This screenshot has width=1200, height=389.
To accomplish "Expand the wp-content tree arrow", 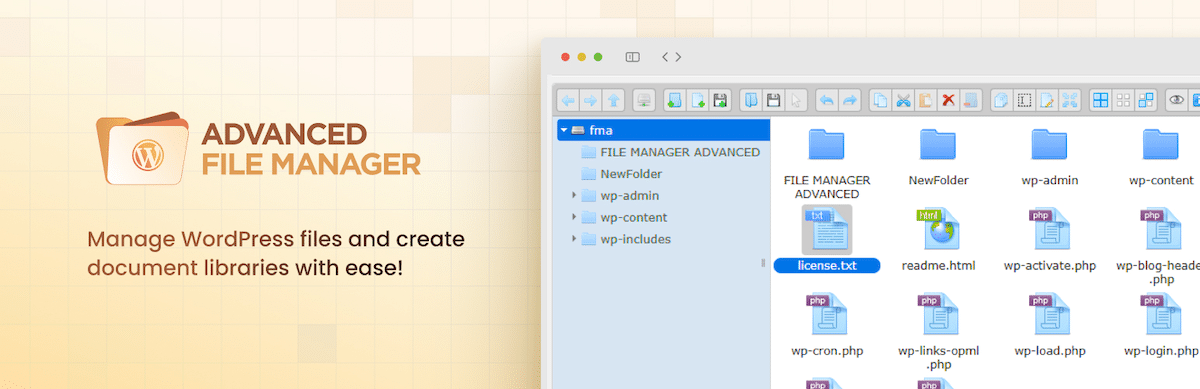I will [x=574, y=217].
